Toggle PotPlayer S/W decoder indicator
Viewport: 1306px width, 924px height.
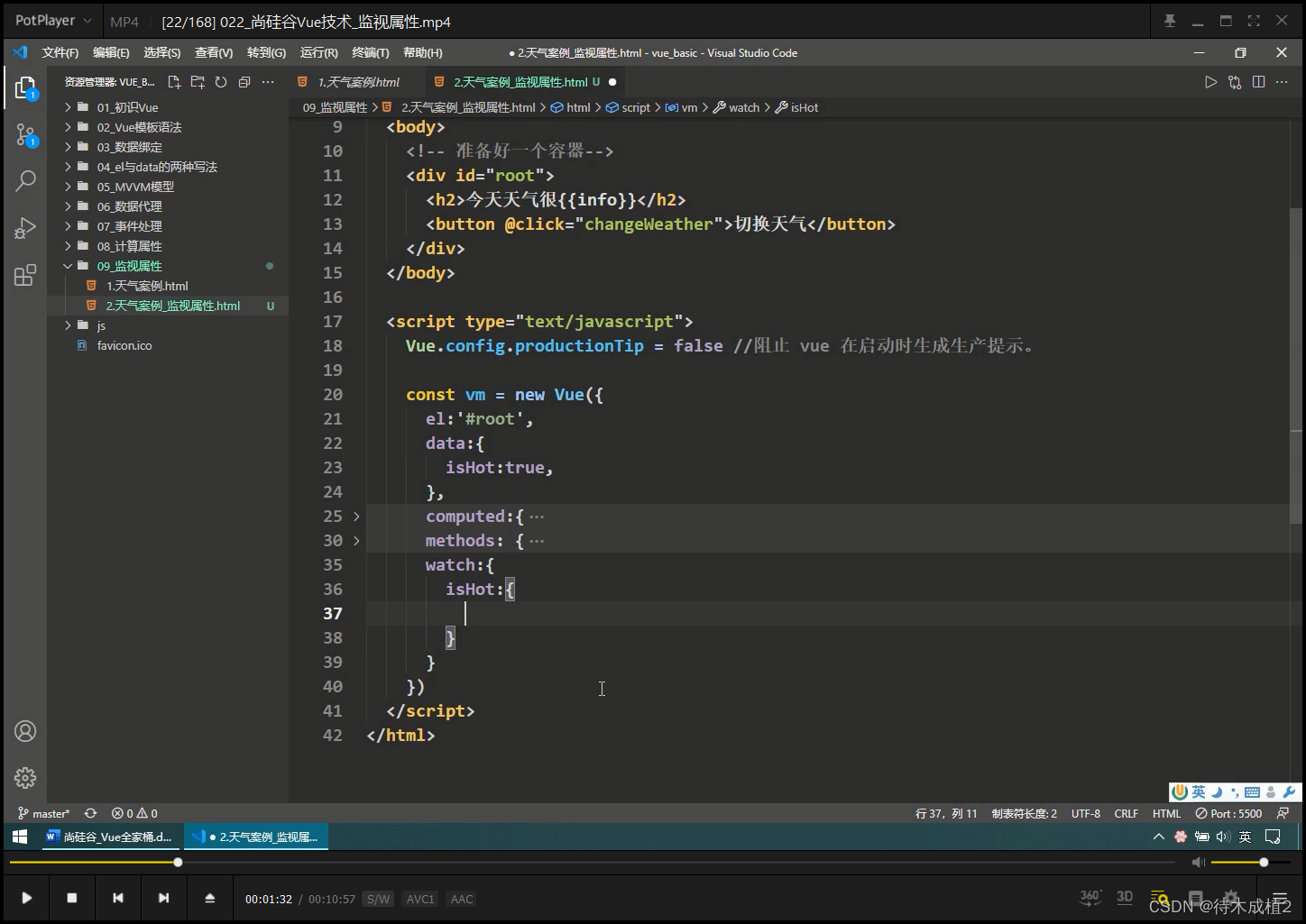click(x=379, y=899)
